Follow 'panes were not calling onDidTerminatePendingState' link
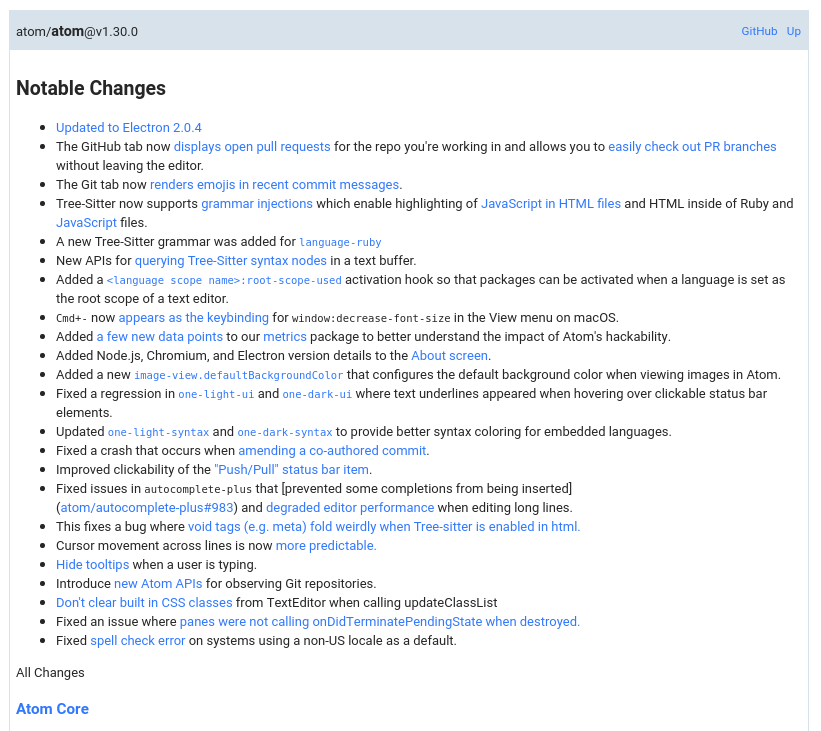Viewport: 821px width, 731px height. click(x=380, y=622)
